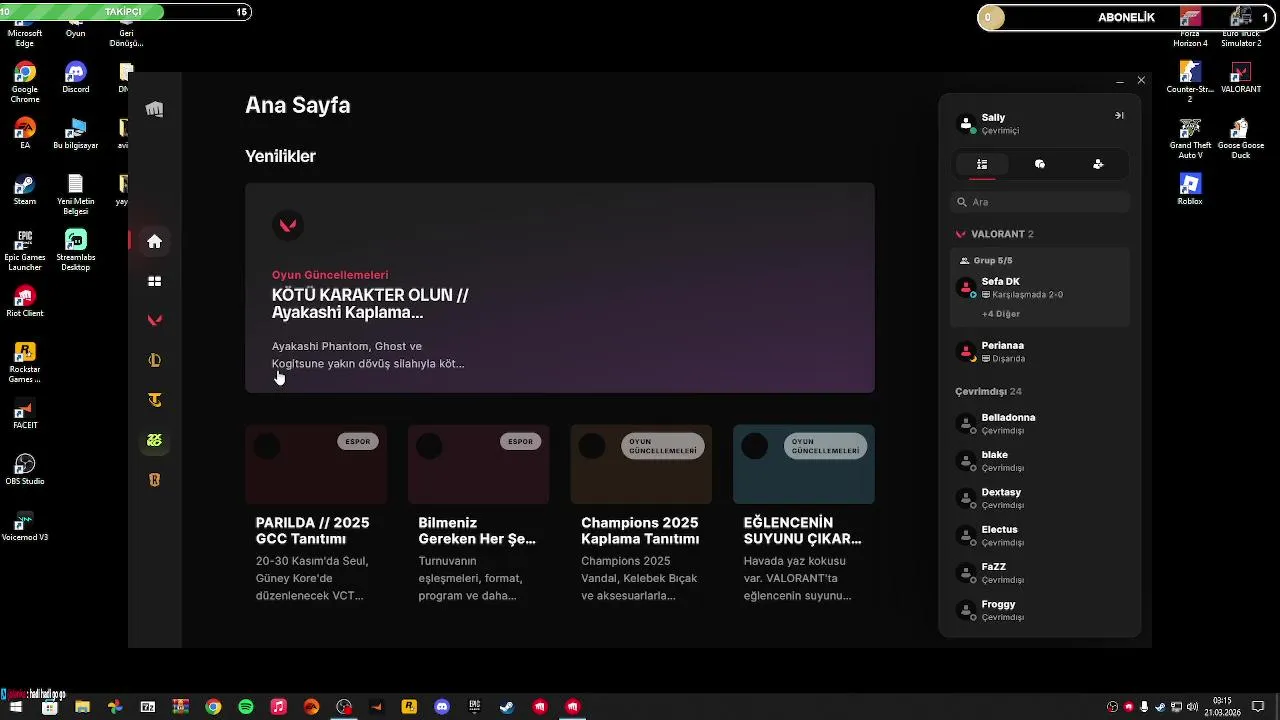The image size is (1280, 720).
Task: Open Epic Games Launcher desktop shortcut
Action: [x=25, y=250]
